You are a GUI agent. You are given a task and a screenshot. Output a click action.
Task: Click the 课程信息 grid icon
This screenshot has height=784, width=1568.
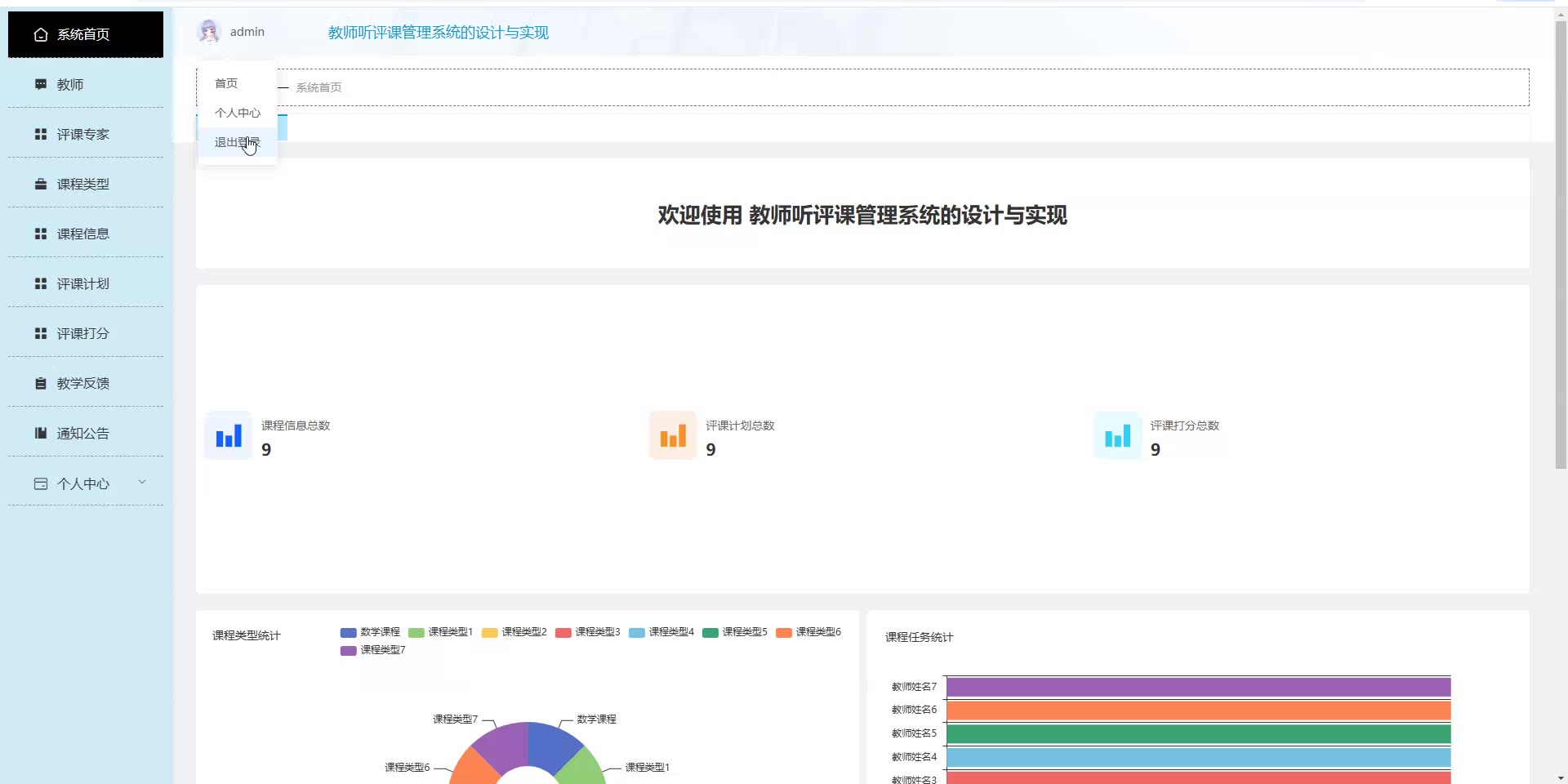(x=41, y=234)
